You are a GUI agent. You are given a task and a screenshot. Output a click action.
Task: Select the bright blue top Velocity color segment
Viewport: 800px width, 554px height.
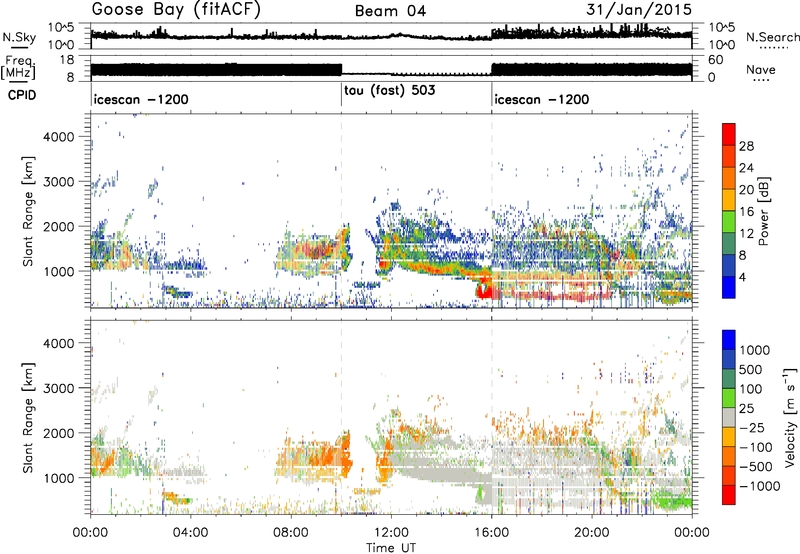[x=729, y=340]
